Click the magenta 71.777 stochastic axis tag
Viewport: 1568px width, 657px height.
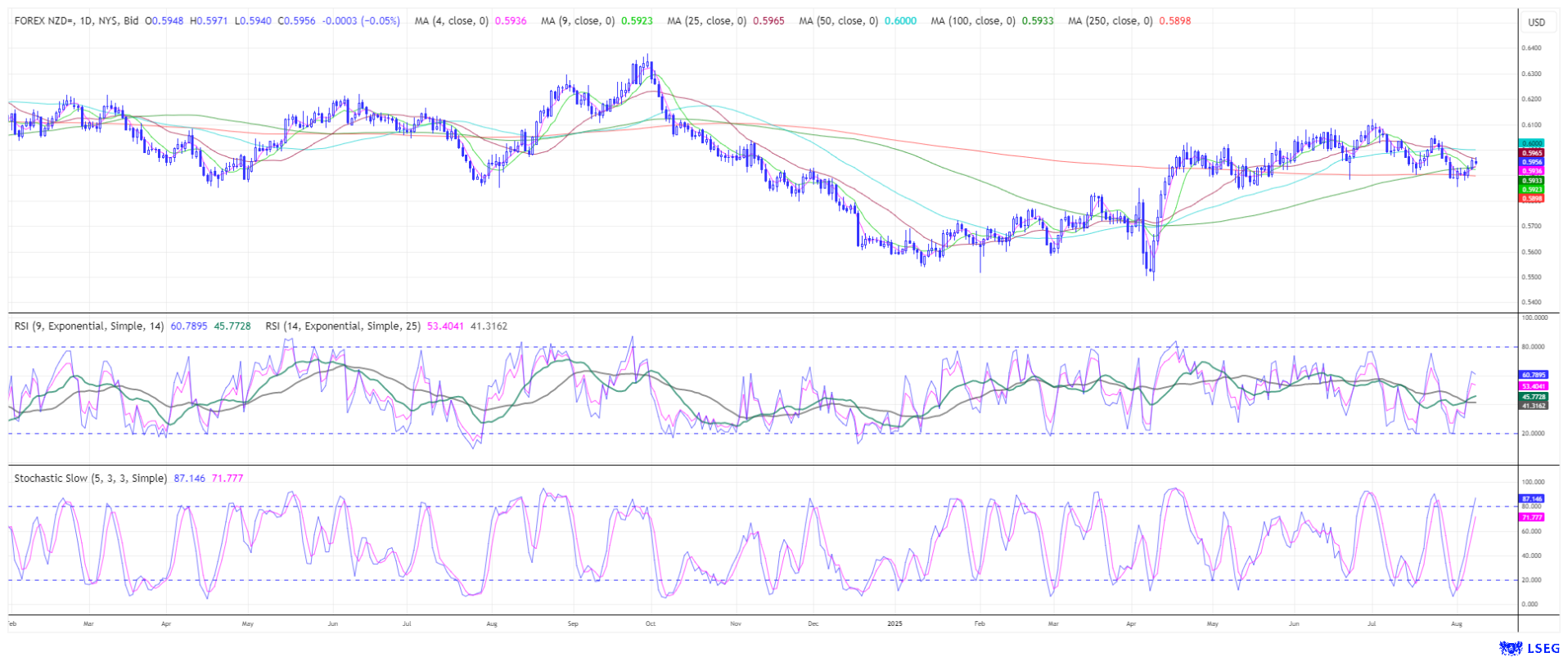1531,517
